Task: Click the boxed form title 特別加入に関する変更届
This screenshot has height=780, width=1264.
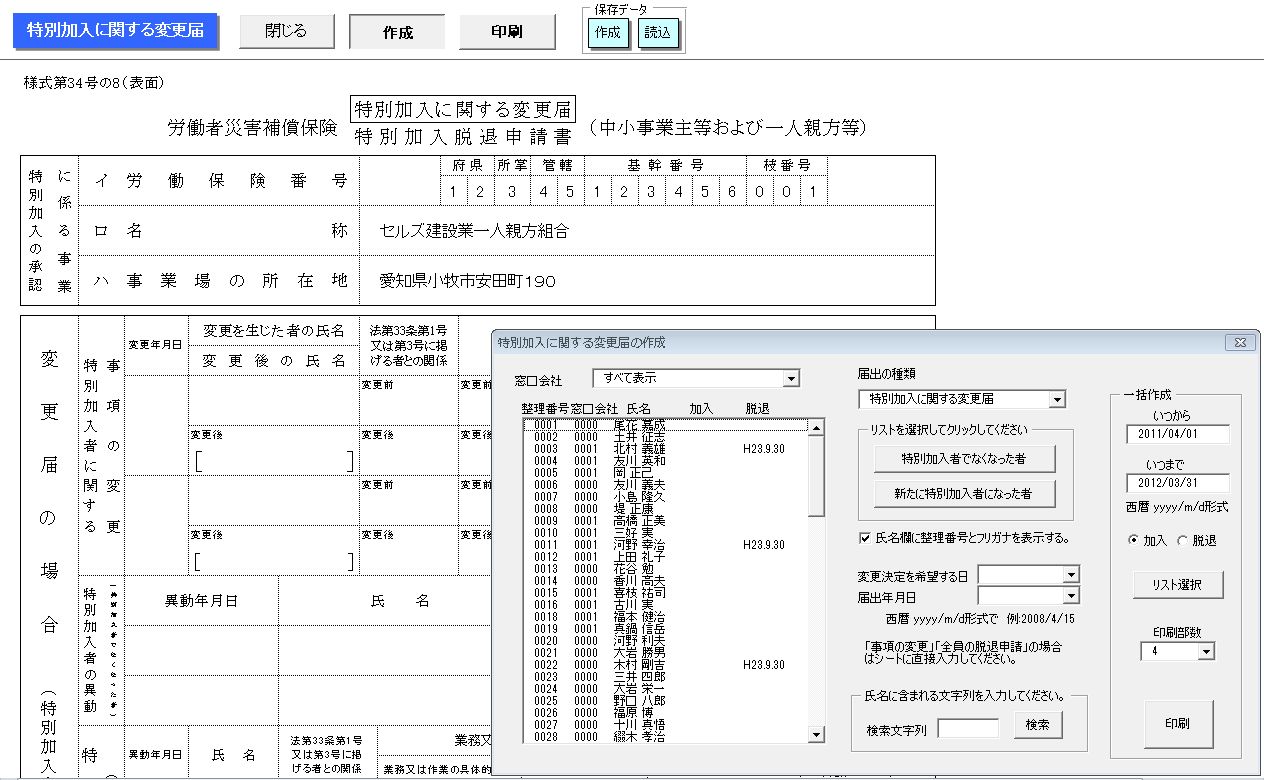Action: point(462,109)
